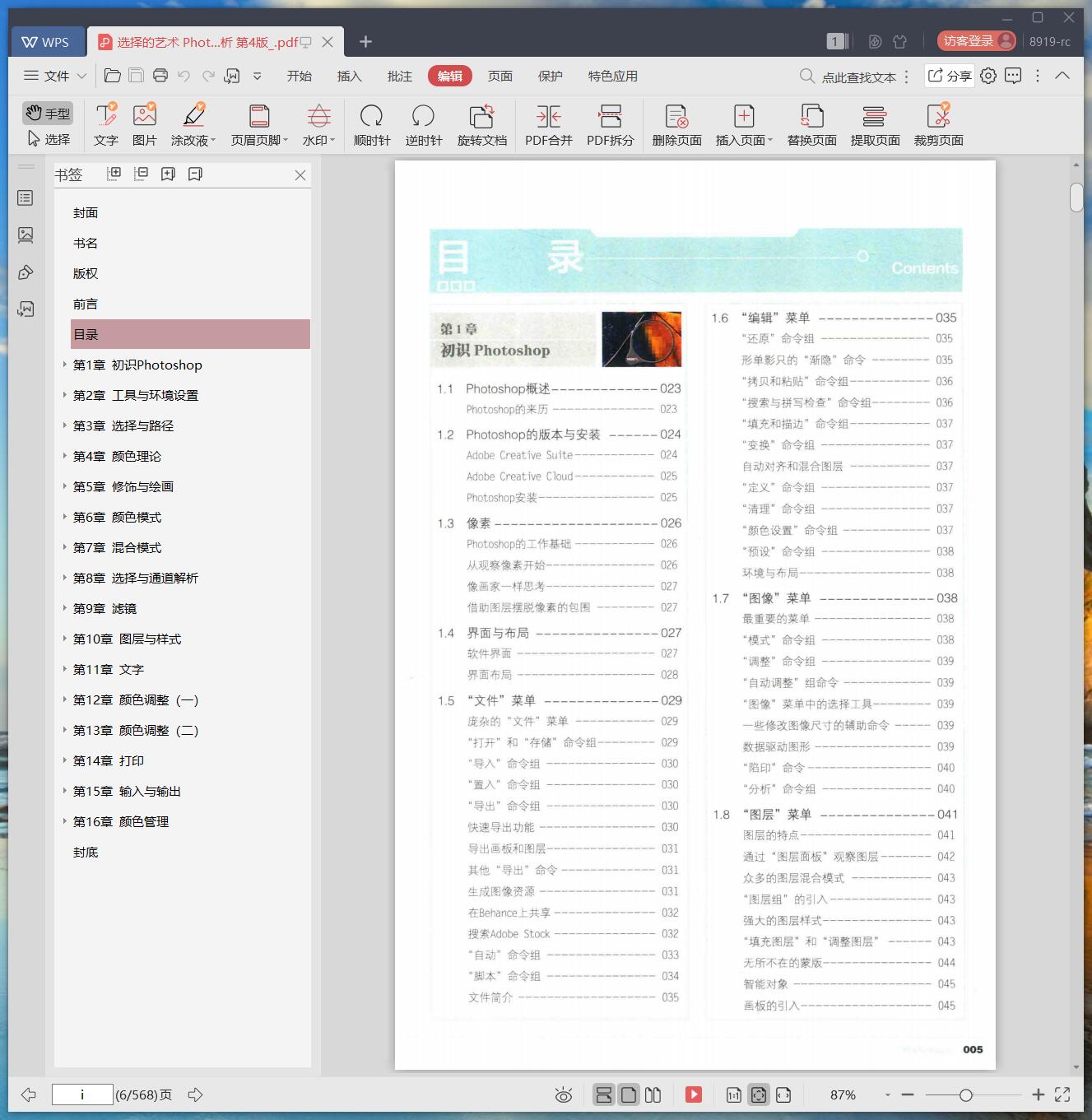1092x1120 pixels.
Task: Click the guest login (访客登录) button
Action: [977, 41]
